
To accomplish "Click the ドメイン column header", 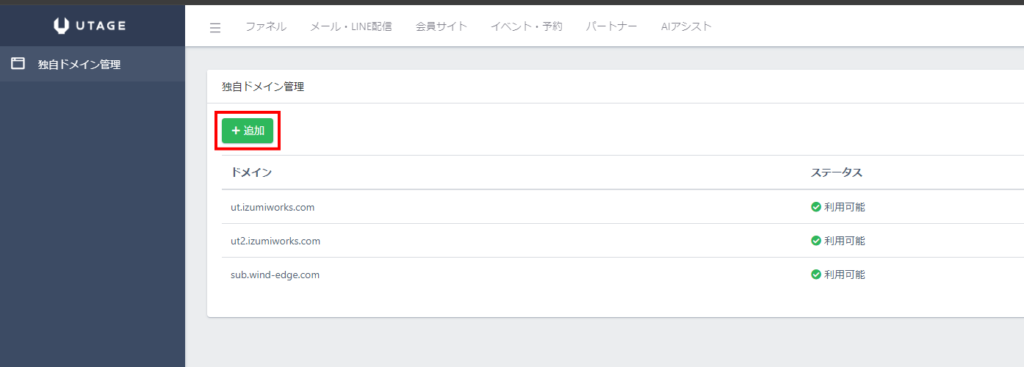I will pyautogui.click(x=251, y=173).
